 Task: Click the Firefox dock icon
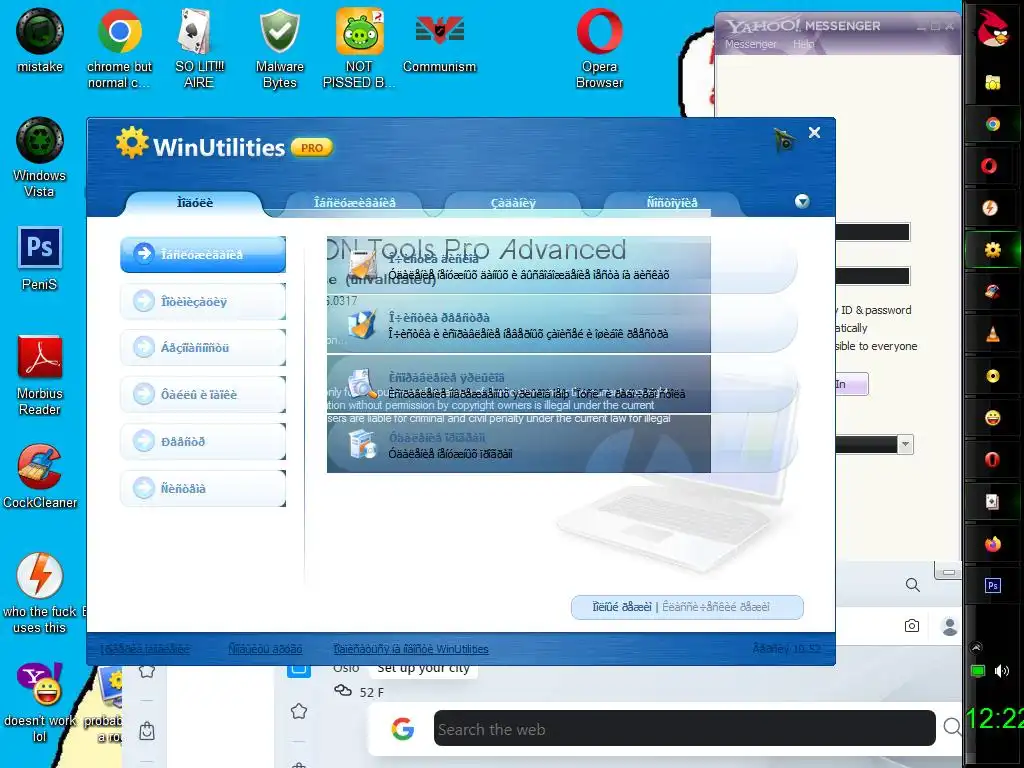[x=993, y=543]
